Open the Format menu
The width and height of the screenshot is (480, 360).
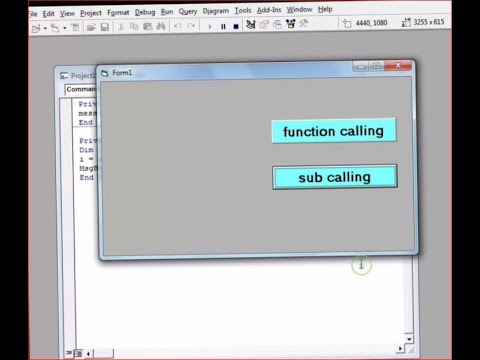118,13
